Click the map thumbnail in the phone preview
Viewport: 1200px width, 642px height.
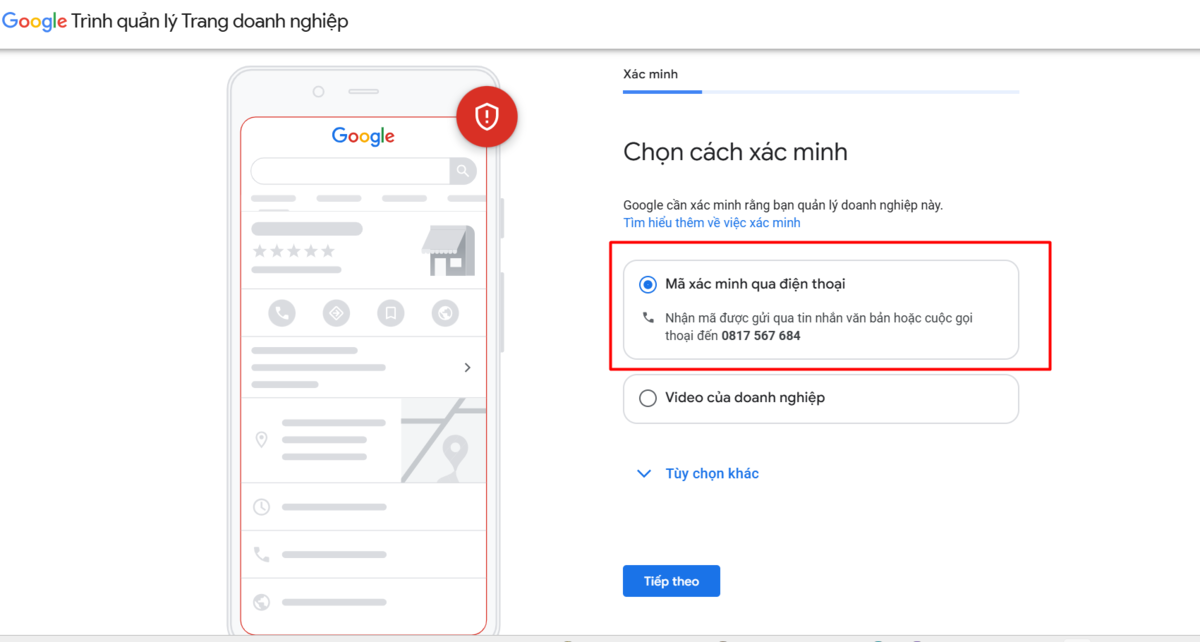(x=444, y=440)
